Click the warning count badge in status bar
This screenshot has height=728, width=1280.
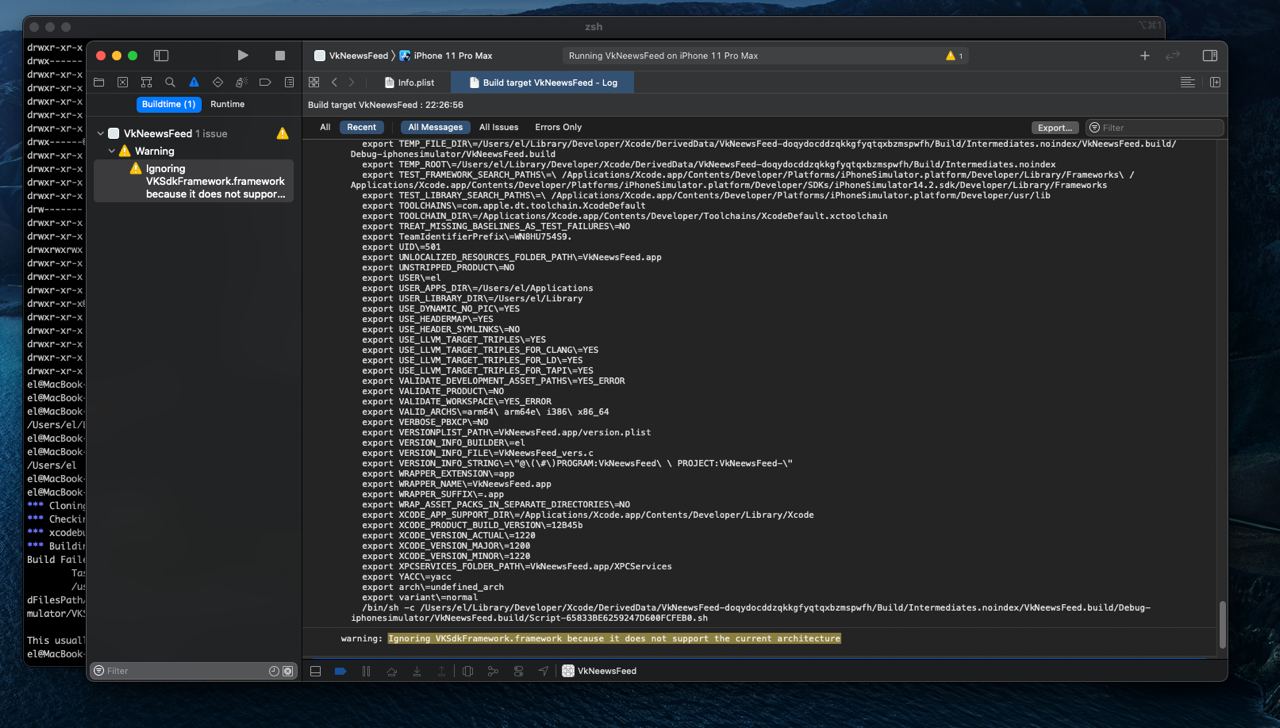(954, 56)
